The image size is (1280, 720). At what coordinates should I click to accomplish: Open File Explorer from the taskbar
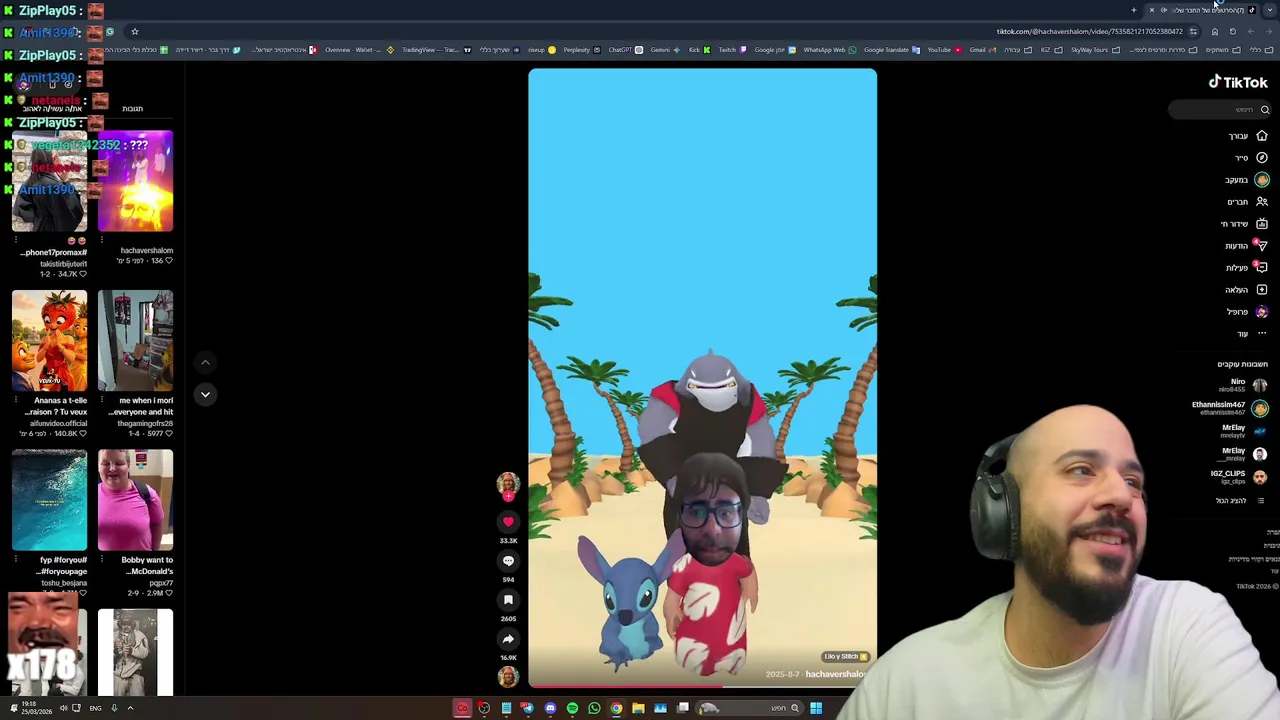[x=638, y=708]
